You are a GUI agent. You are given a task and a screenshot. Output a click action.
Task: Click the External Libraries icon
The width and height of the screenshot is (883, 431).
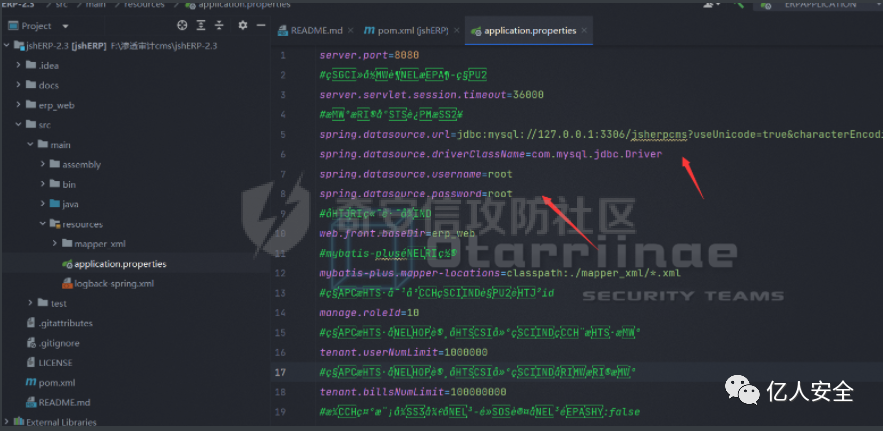(19, 422)
